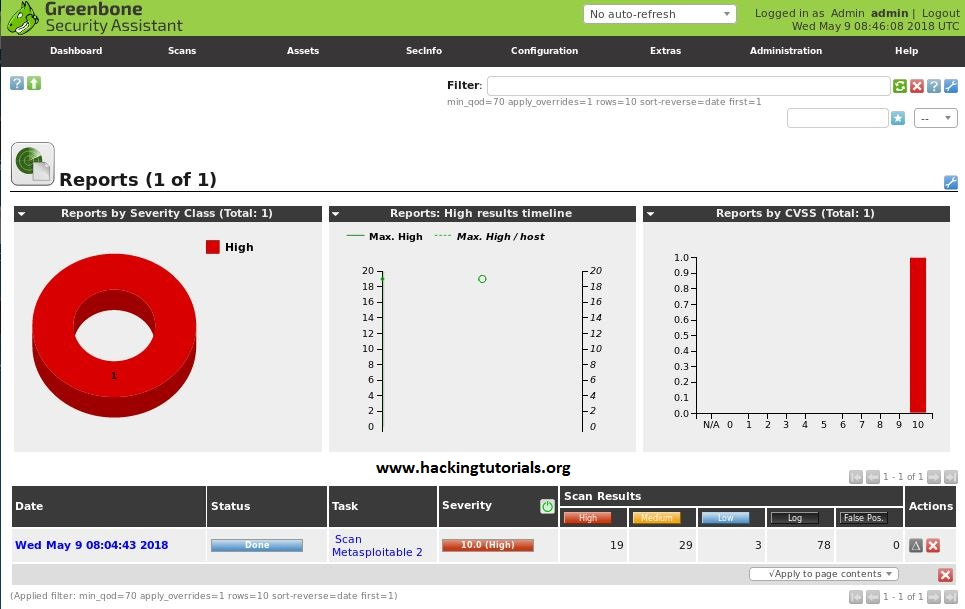Image resolution: width=965 pixels, height=609 pixels.
Task: Open the Help menu
Action: (907, 51)
